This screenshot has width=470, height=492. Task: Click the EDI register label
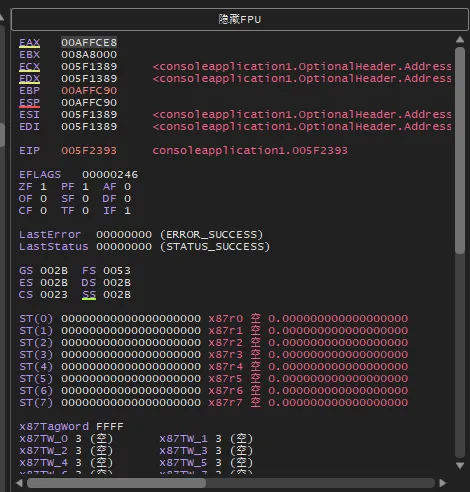point(29,127)
